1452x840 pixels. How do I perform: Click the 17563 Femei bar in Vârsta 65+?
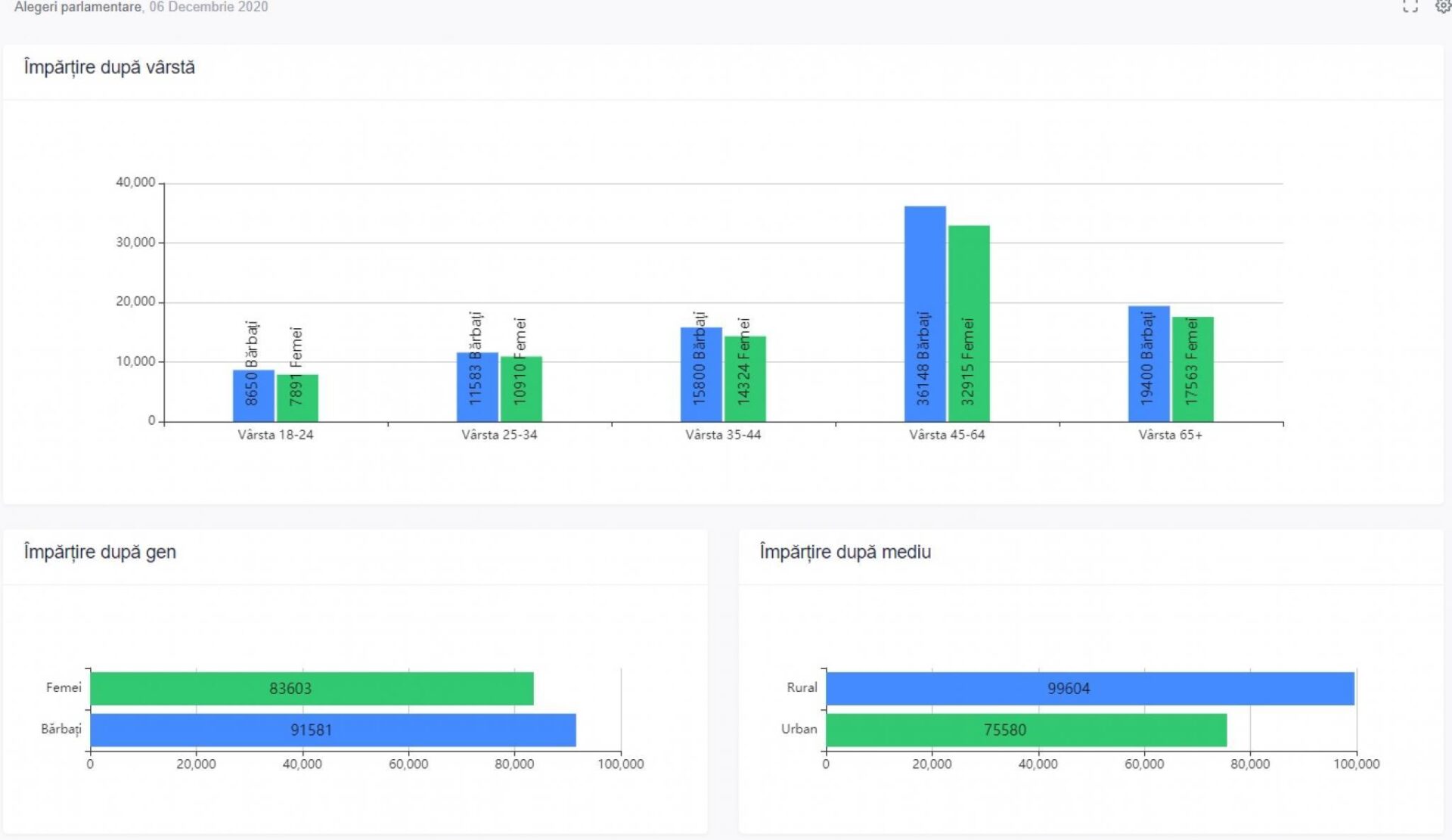pos(1192,369)
